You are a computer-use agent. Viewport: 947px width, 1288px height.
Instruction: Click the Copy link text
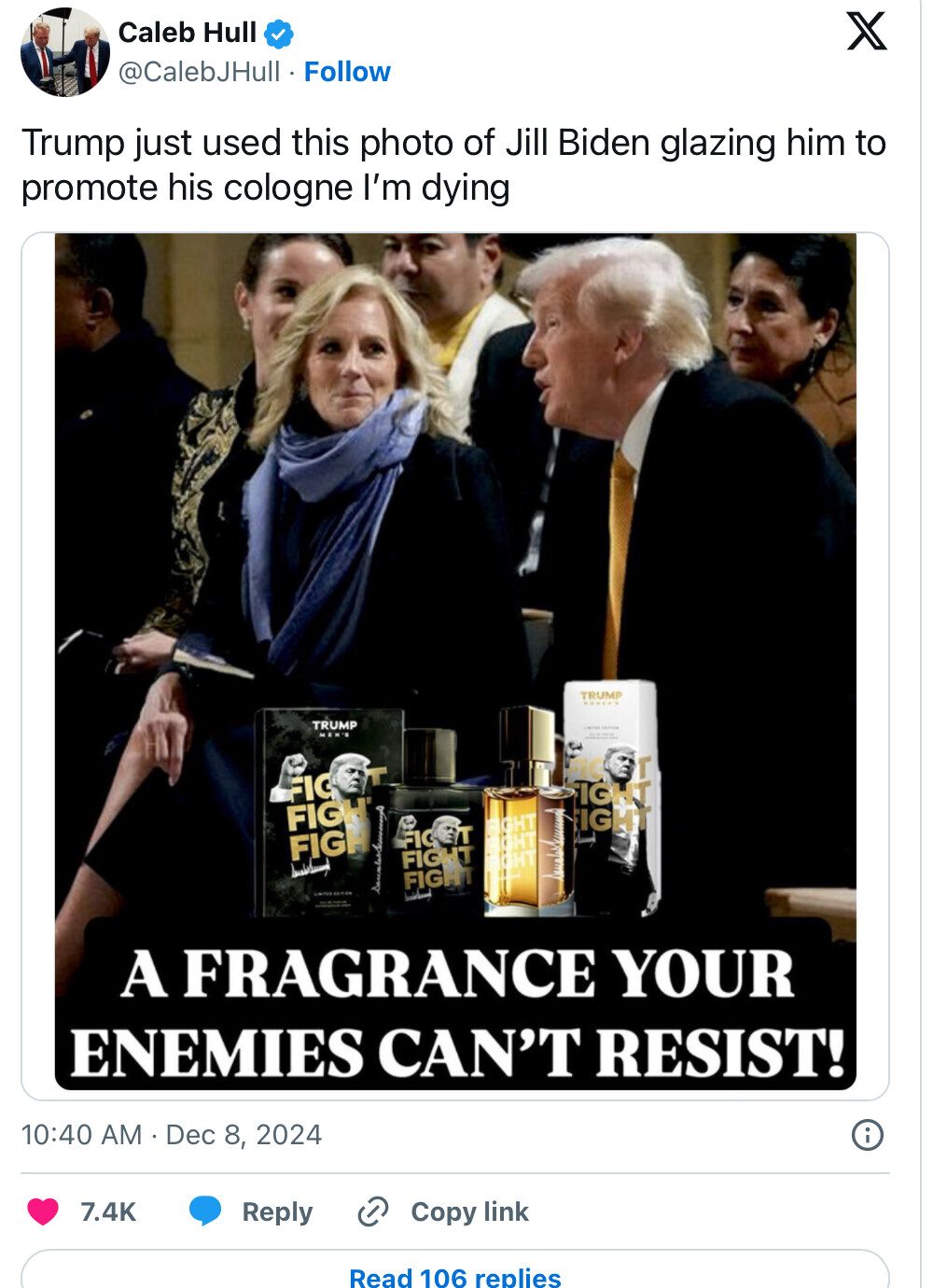click(x=469, y=1211)
